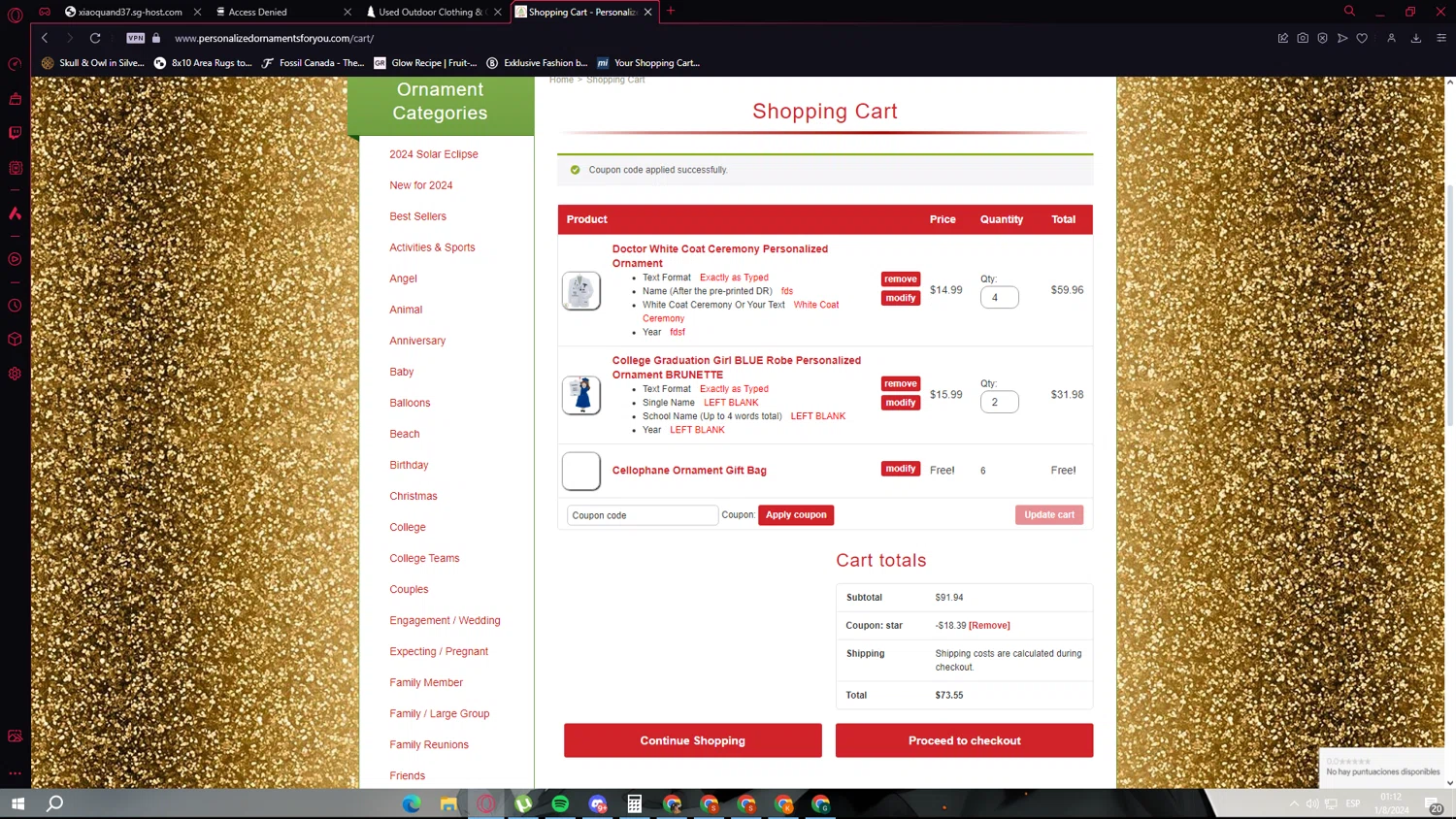Open Calculator from the taskbar
Viewport: 1456px width, 819px height.
pos(634,803)
